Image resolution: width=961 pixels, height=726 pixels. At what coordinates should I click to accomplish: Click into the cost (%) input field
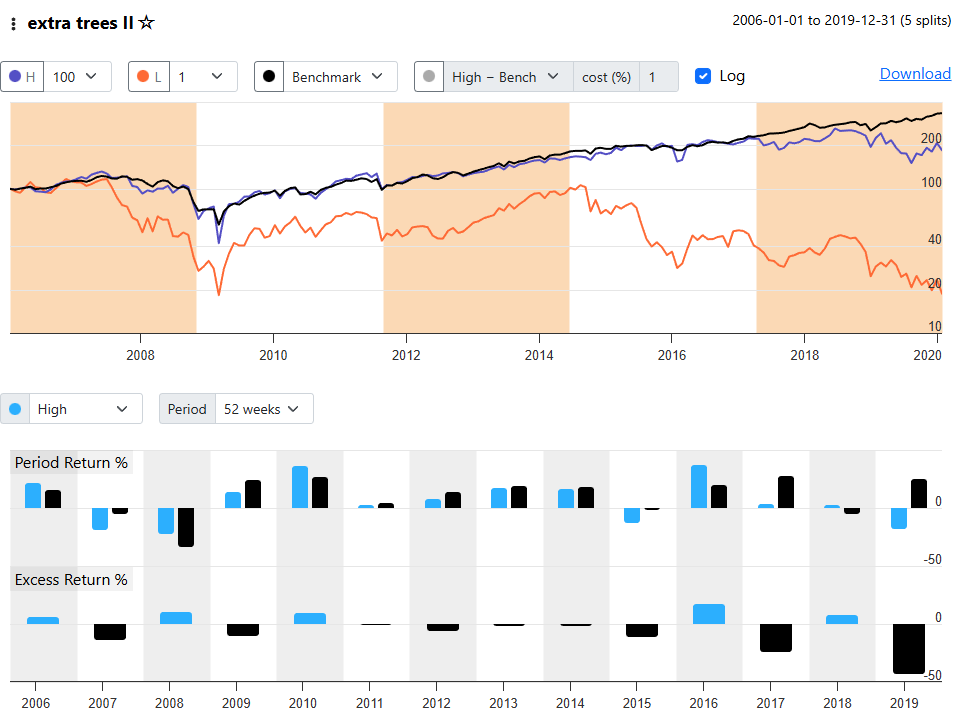coord(658,77)
